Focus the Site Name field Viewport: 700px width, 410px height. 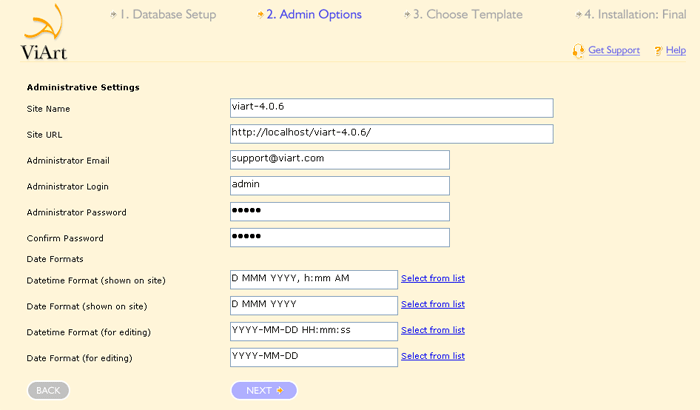392,108
